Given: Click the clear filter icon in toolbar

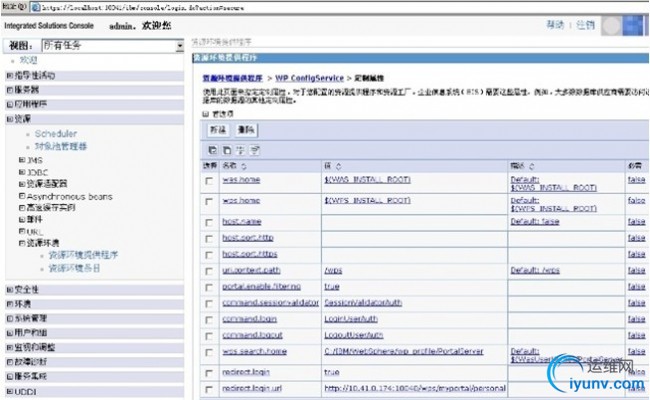Looking at the screenshot, I should (255, 150).
